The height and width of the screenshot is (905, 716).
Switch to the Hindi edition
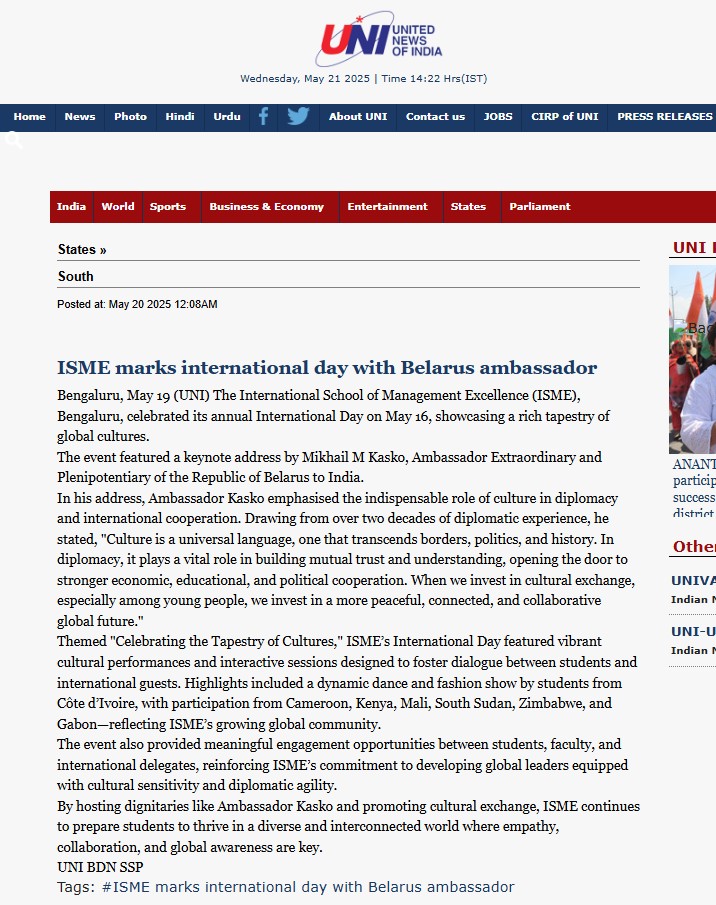click(x=180, y=117)
